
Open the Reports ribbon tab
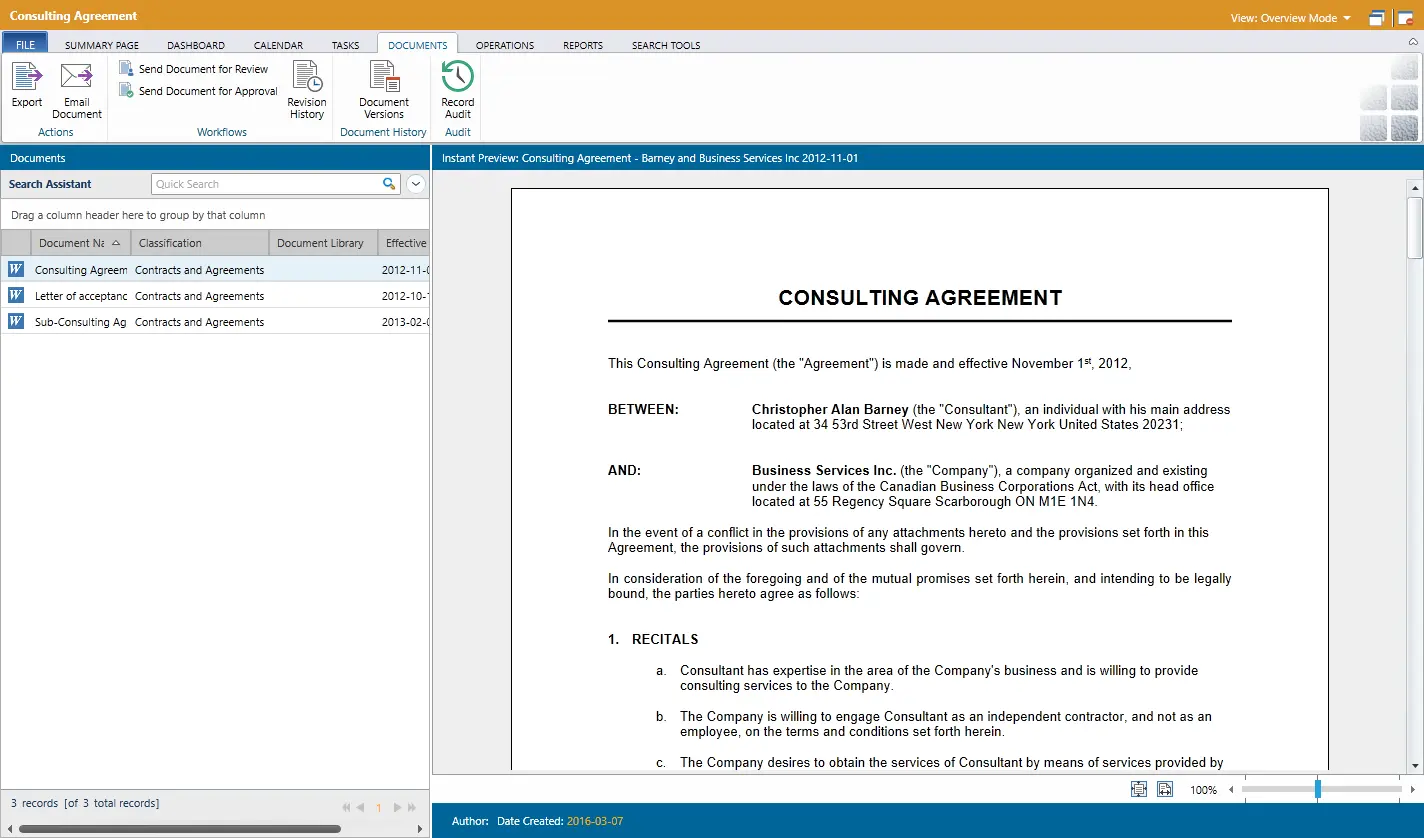582,45
